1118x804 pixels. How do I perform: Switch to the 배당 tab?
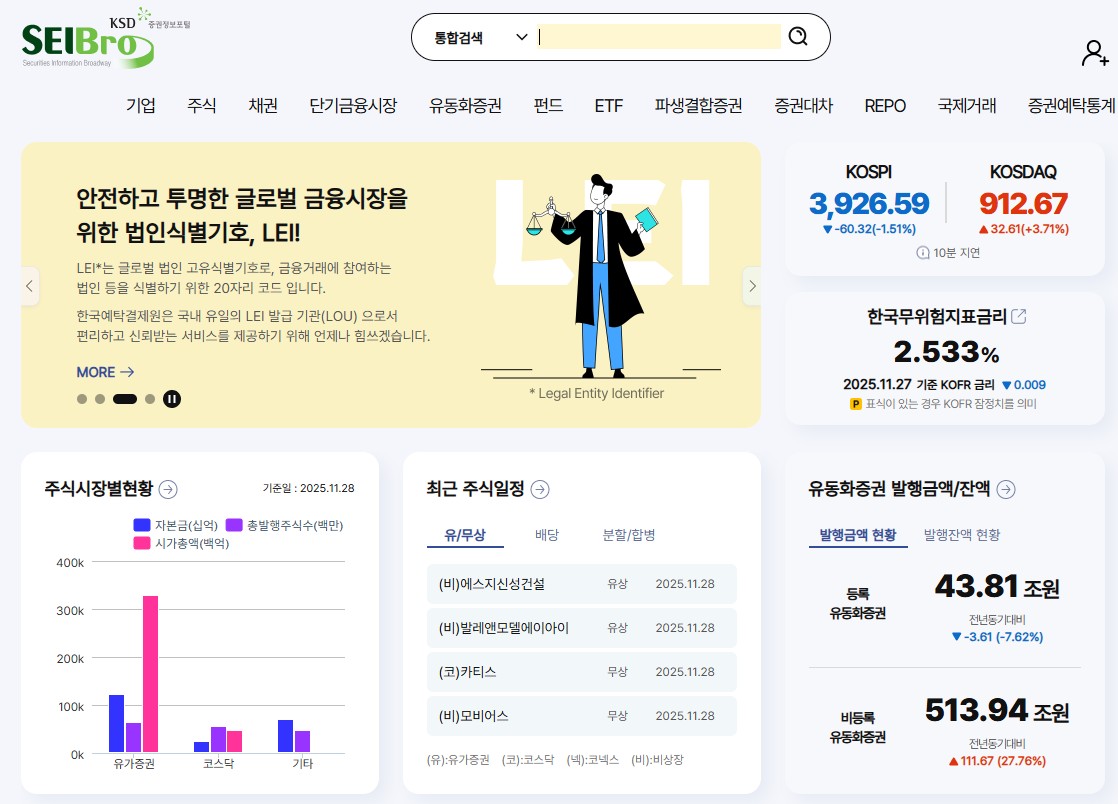click(x=546, y=535)
